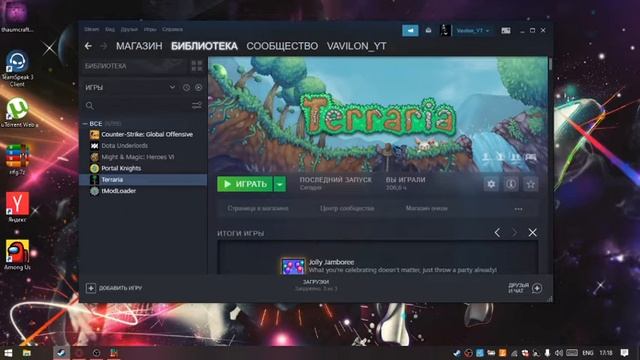Open the Steam announcements megaphone icon
Viewport: 640px width, 360px height.
410,30
